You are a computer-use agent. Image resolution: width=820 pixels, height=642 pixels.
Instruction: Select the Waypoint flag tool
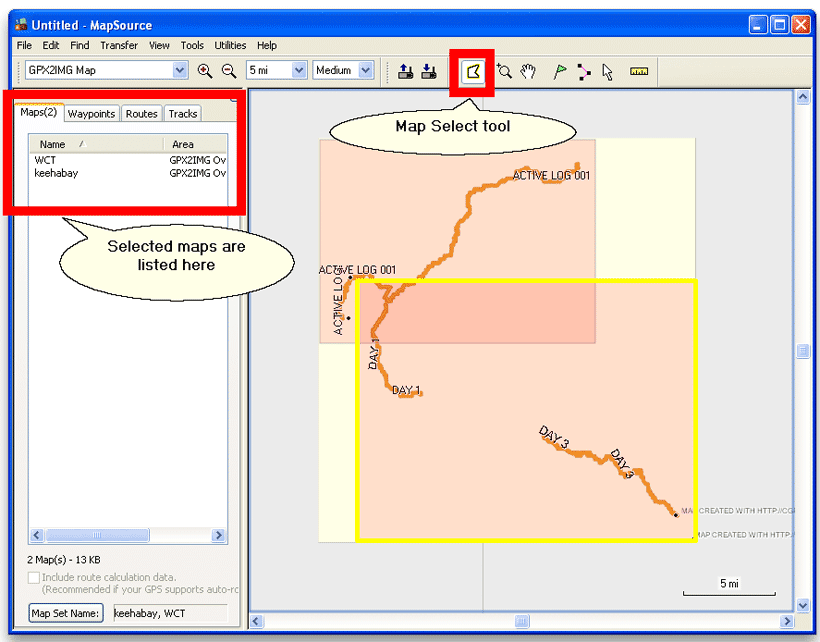click(560, 71)
